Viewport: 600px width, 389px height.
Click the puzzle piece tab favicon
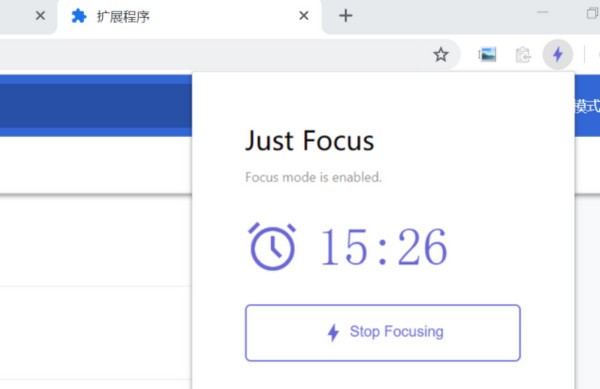[79, 16]
